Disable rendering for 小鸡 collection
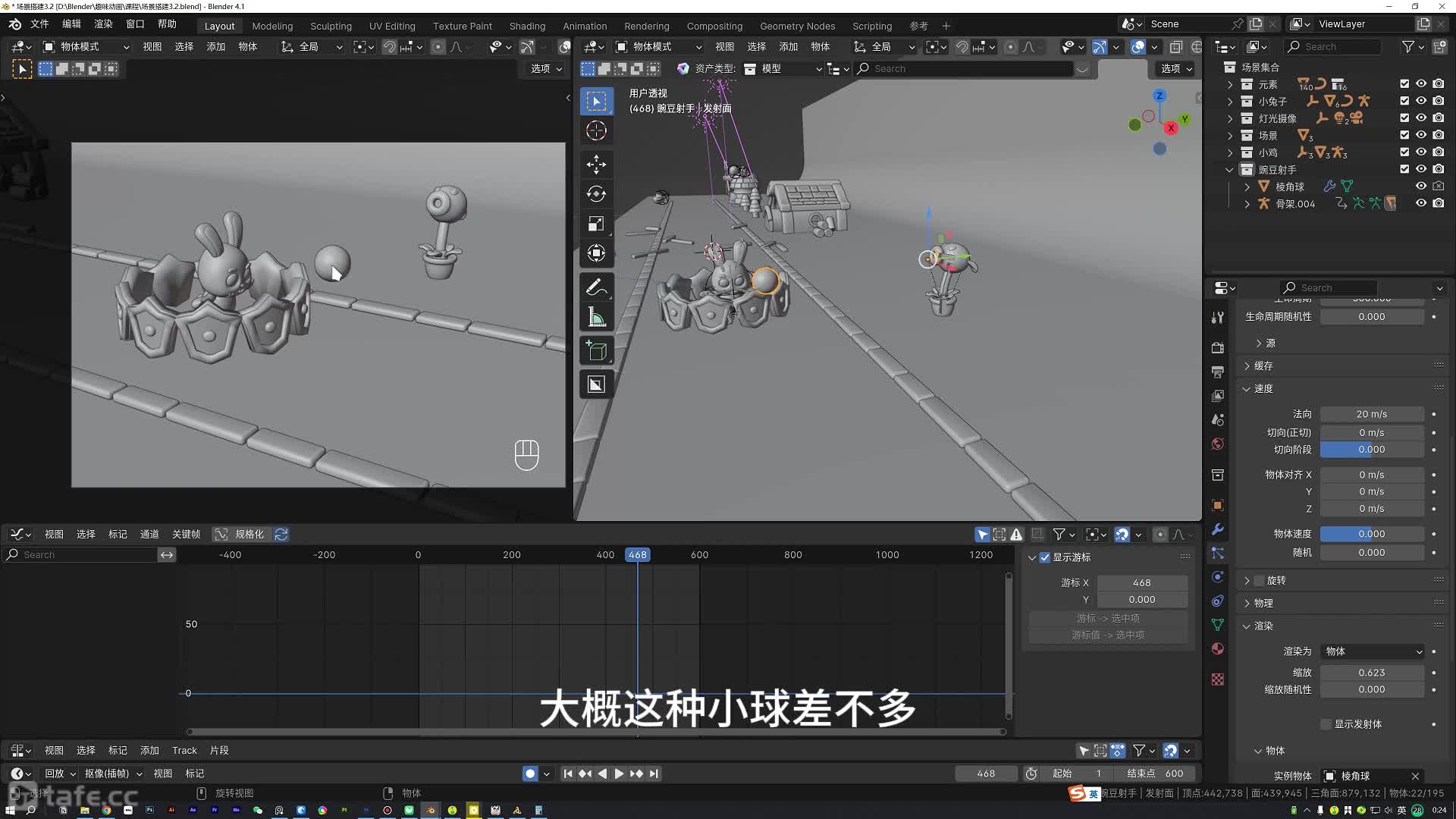This screenshot has height=819, width=1456. click(1439, 152)
